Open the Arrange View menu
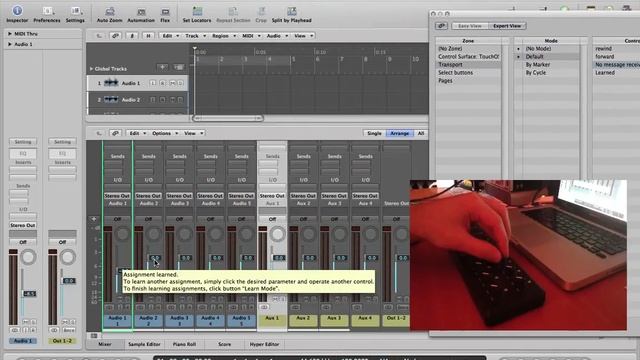The height and width of the screenshot is (360, 640). 303,36
